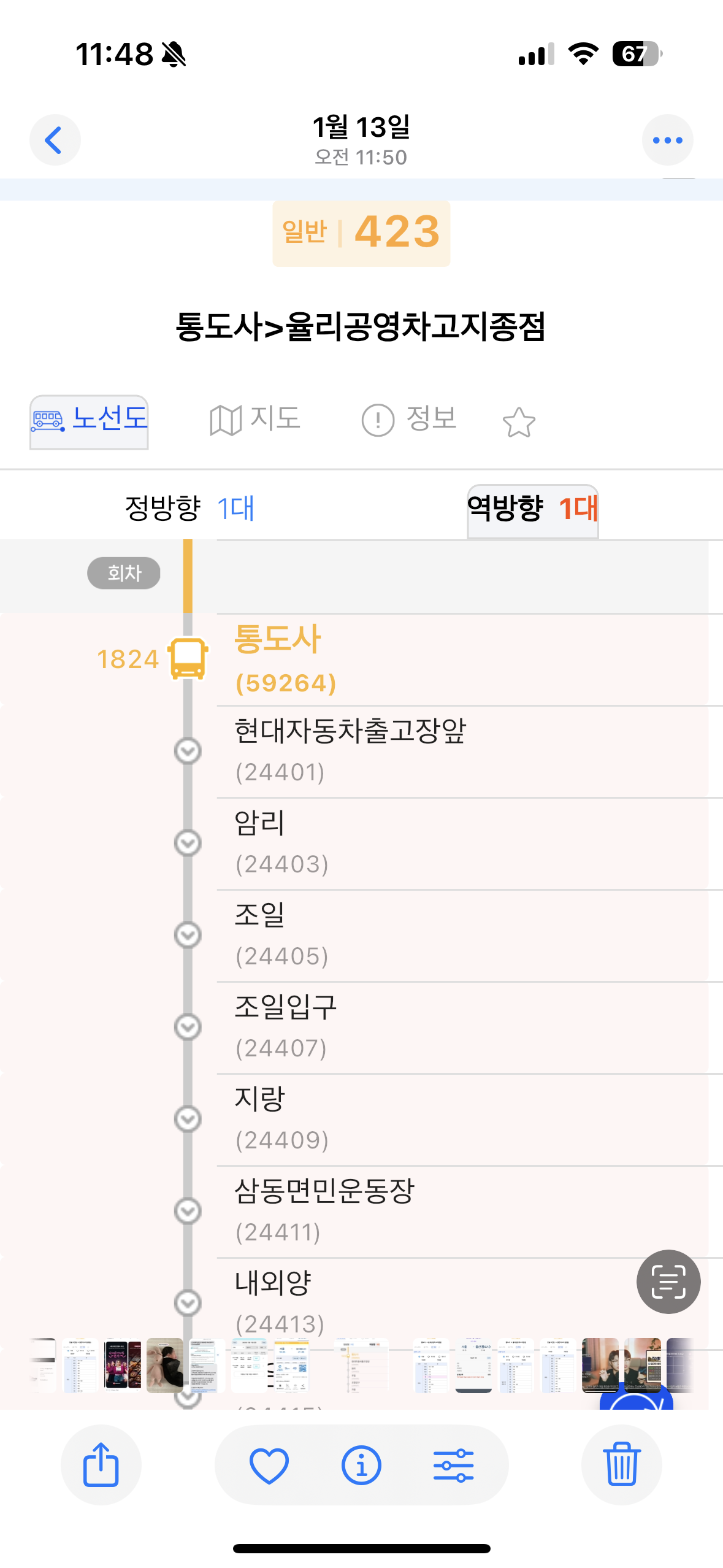Tap the back chevron button

click(x=55, y=140)
